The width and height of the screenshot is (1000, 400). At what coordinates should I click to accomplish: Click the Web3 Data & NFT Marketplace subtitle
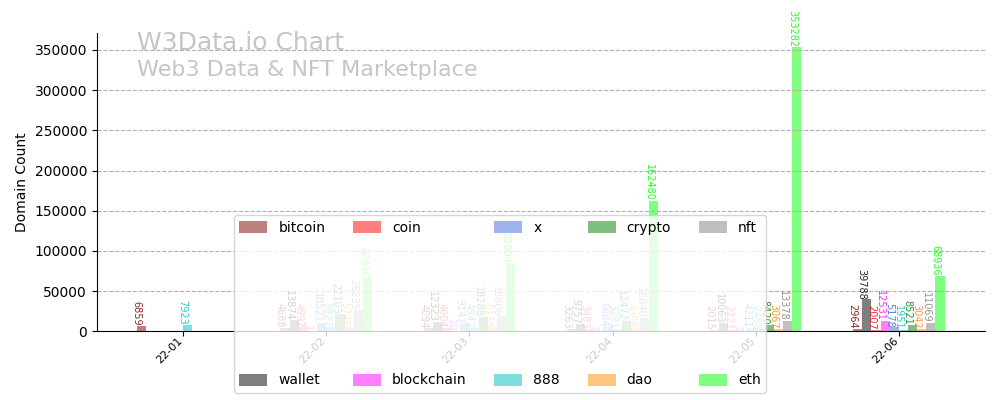[307, 70]
